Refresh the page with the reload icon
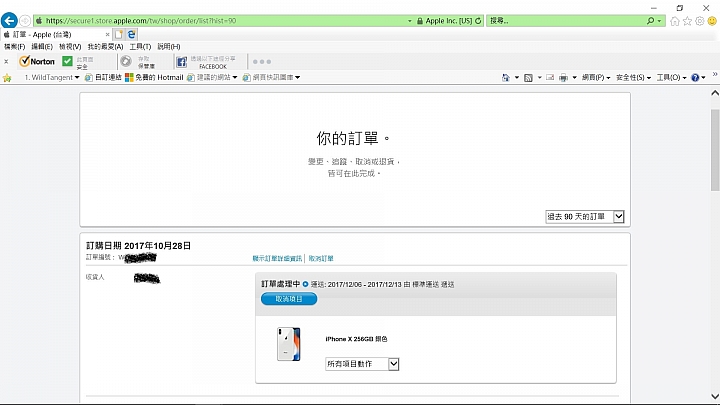Viewport: 720px width, 405px height. pos(478,21)
